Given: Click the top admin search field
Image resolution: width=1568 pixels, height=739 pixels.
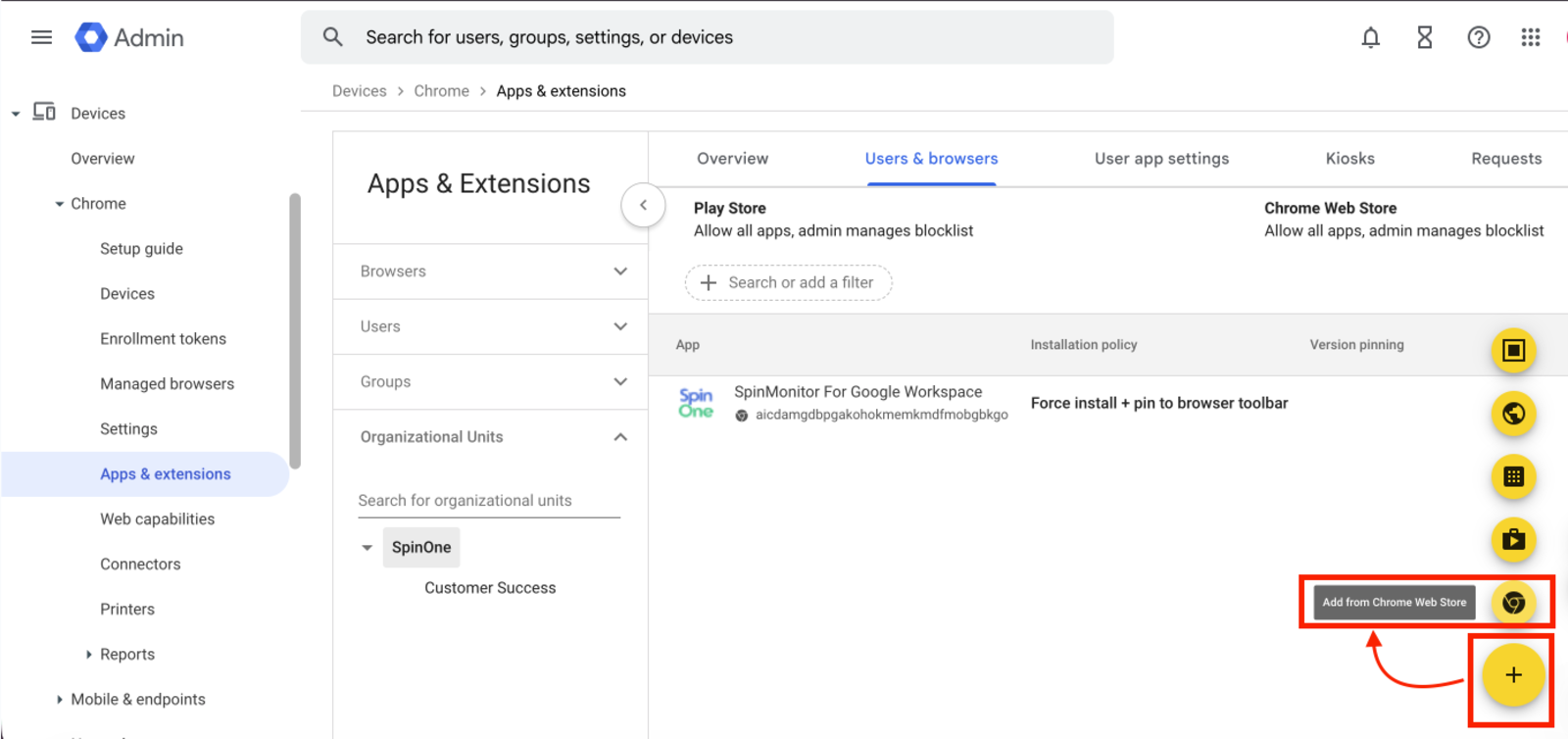Looking at the screenshot, I should pos(708,37).
